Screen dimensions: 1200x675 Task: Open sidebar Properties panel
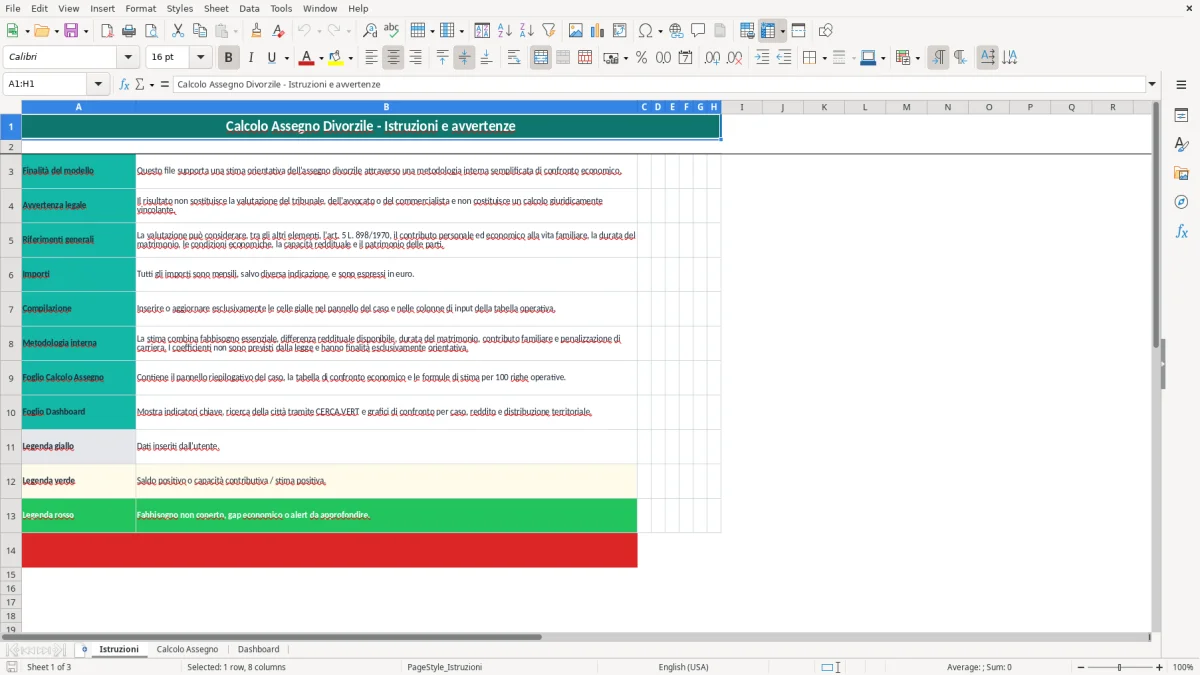click(x=1181, y=115)
